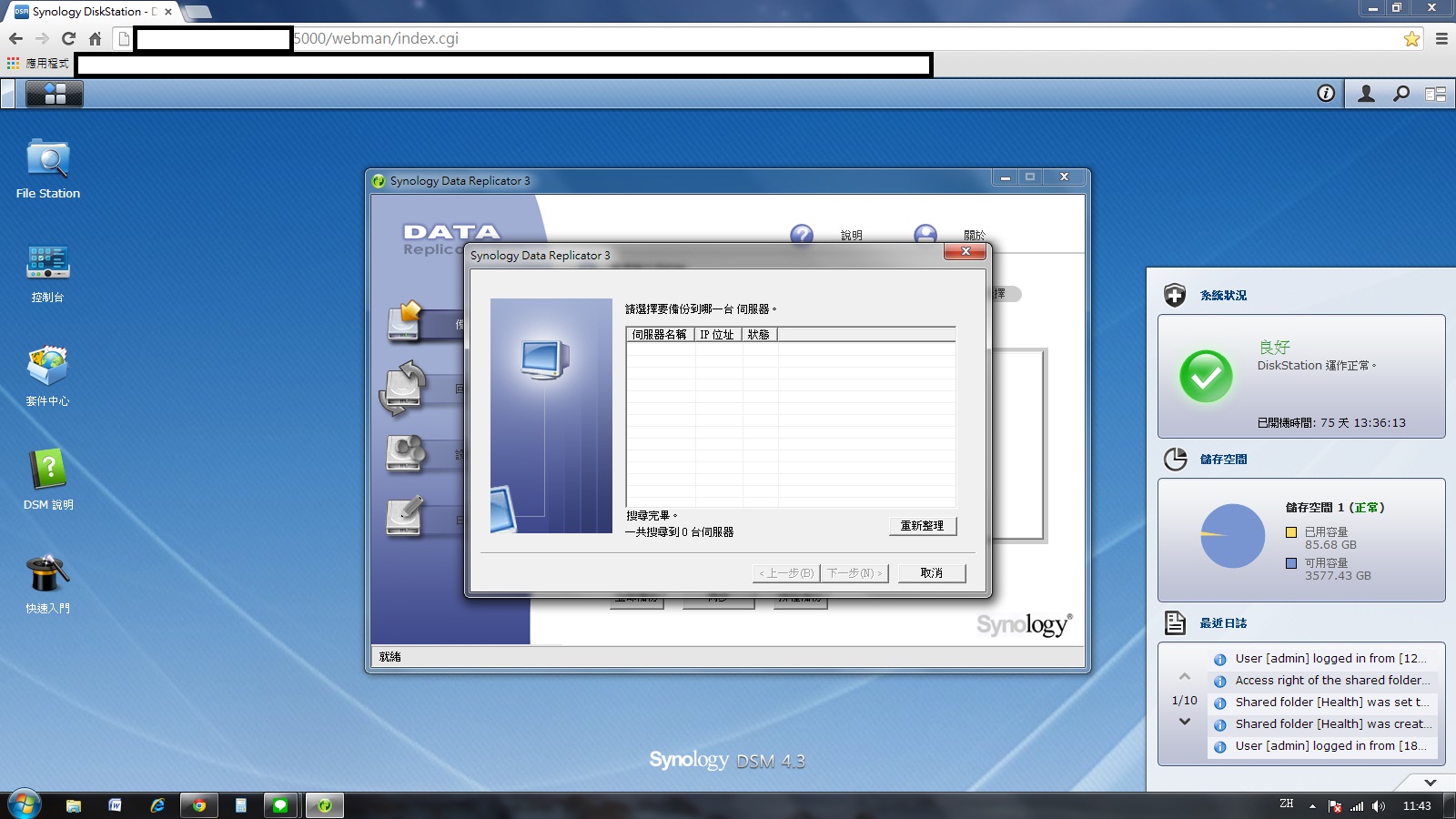This screenshot has width=1456, height=819.
Task: Show hidden system tray icons arrow
Action: 1312,806
